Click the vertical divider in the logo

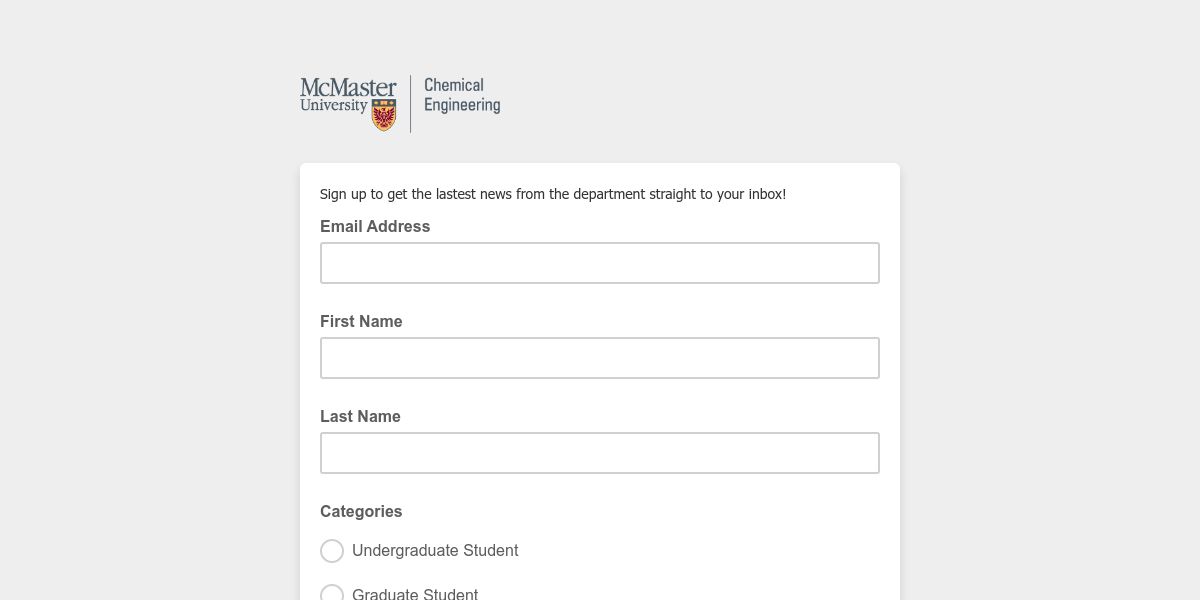click(410, 103)
